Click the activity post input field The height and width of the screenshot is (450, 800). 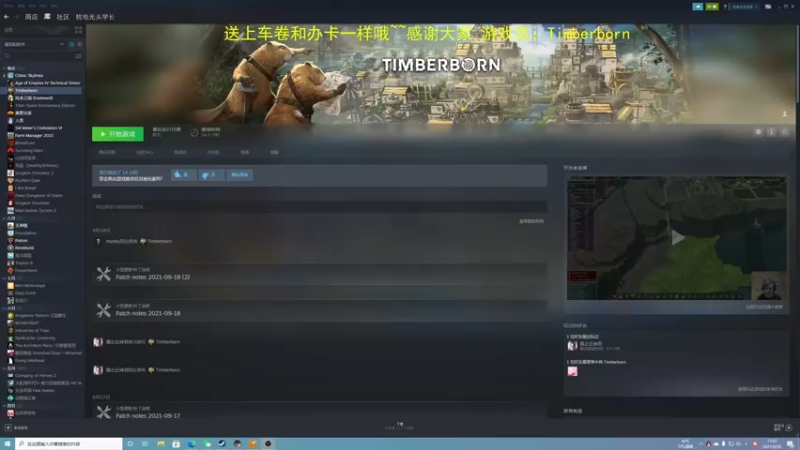(319, 207)
